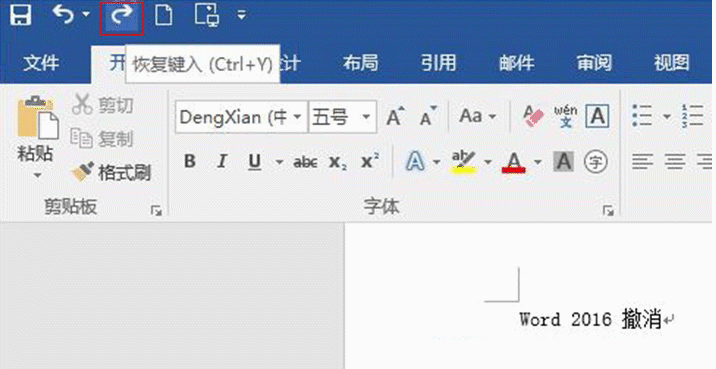The height and width of the screenshot is (369, 716).
Task: Open the 字体 dialog launcher
Action: [608, 211]
